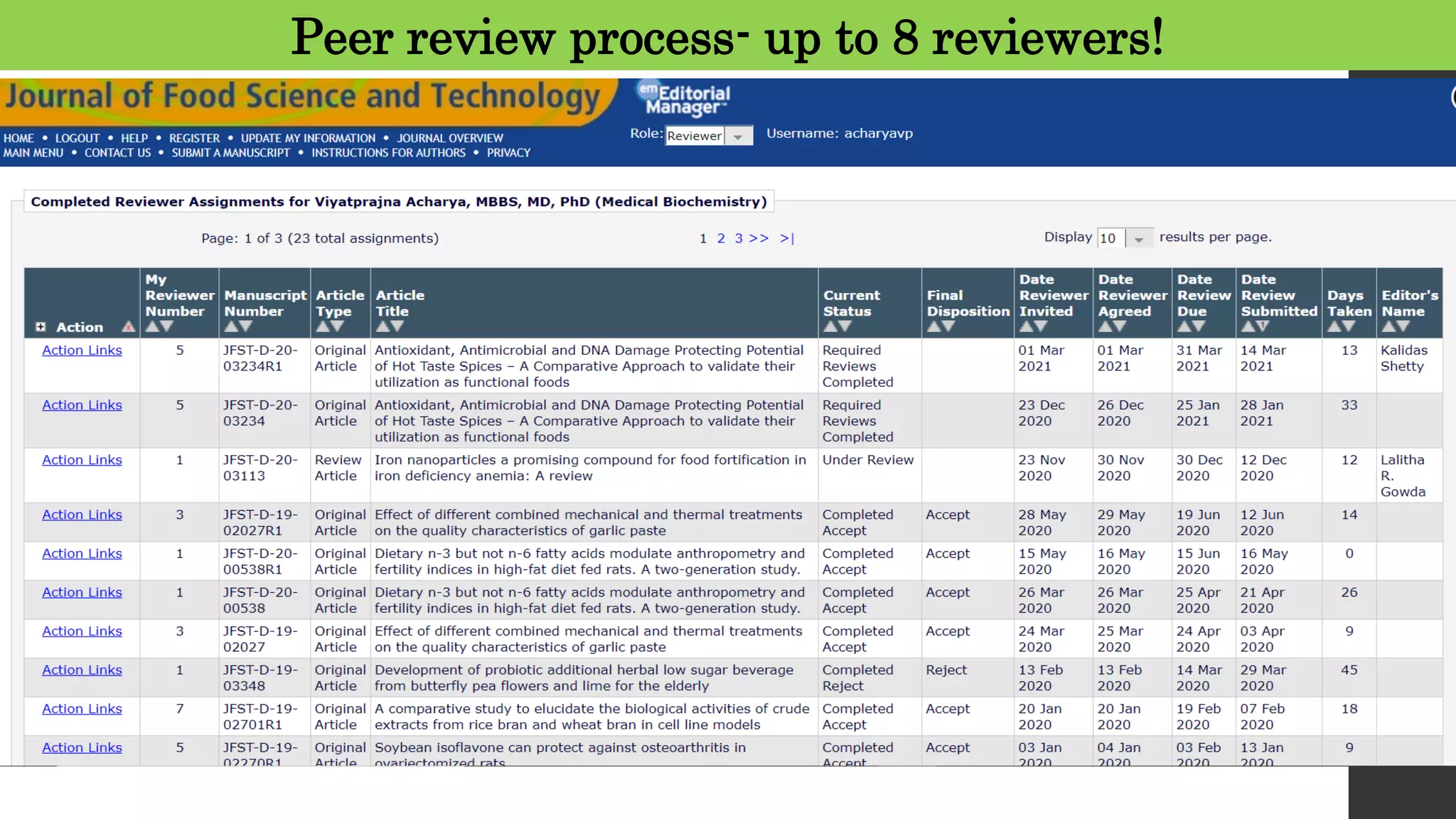Click LOGOUT in the top menu
Viewport: 1456px width, 819px height.
pyautogui.click(x=77, y=138)
